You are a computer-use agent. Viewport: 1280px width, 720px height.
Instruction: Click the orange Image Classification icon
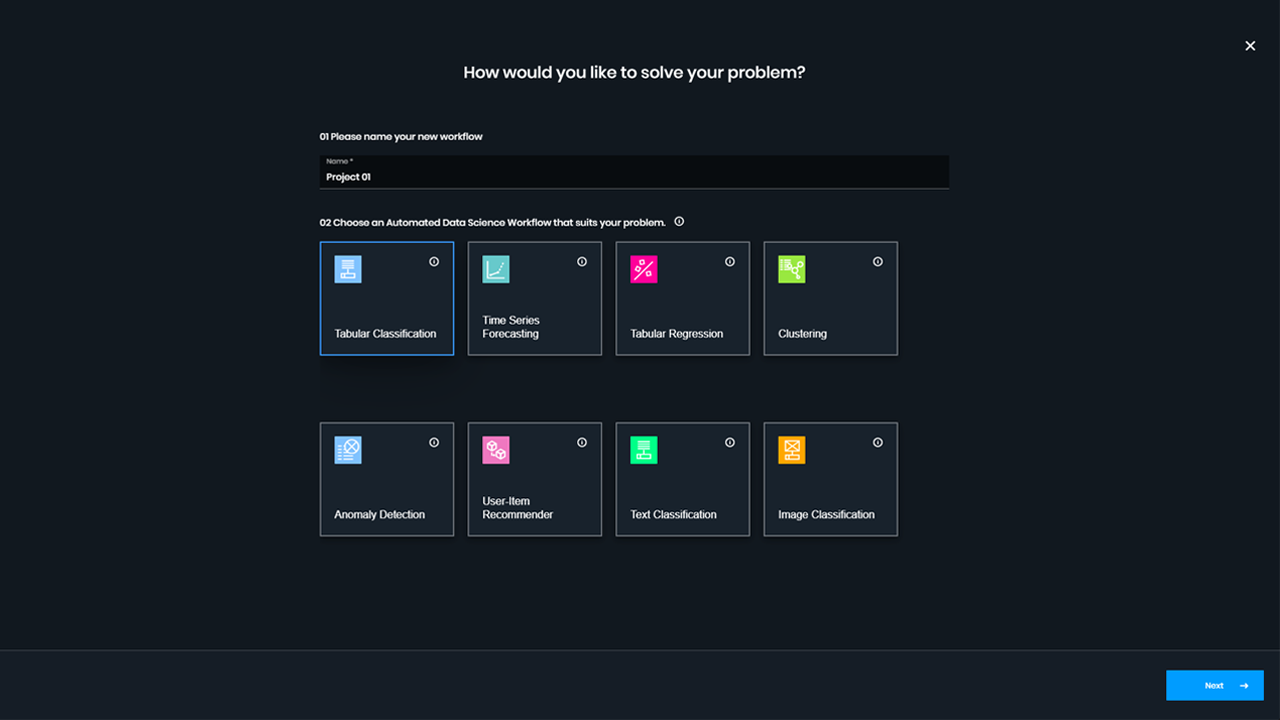792,450
